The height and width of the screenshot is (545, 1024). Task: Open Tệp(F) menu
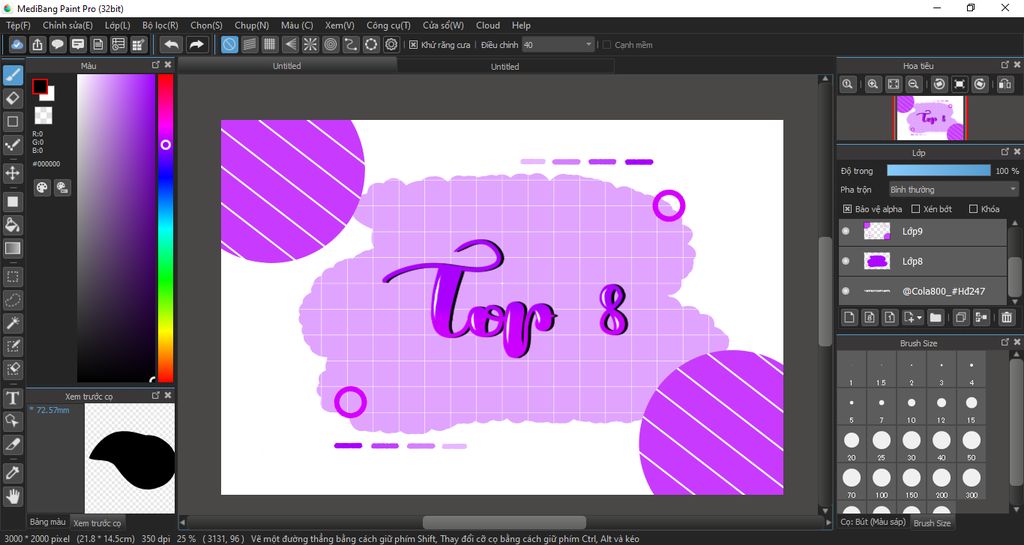(x=18, y=25)
